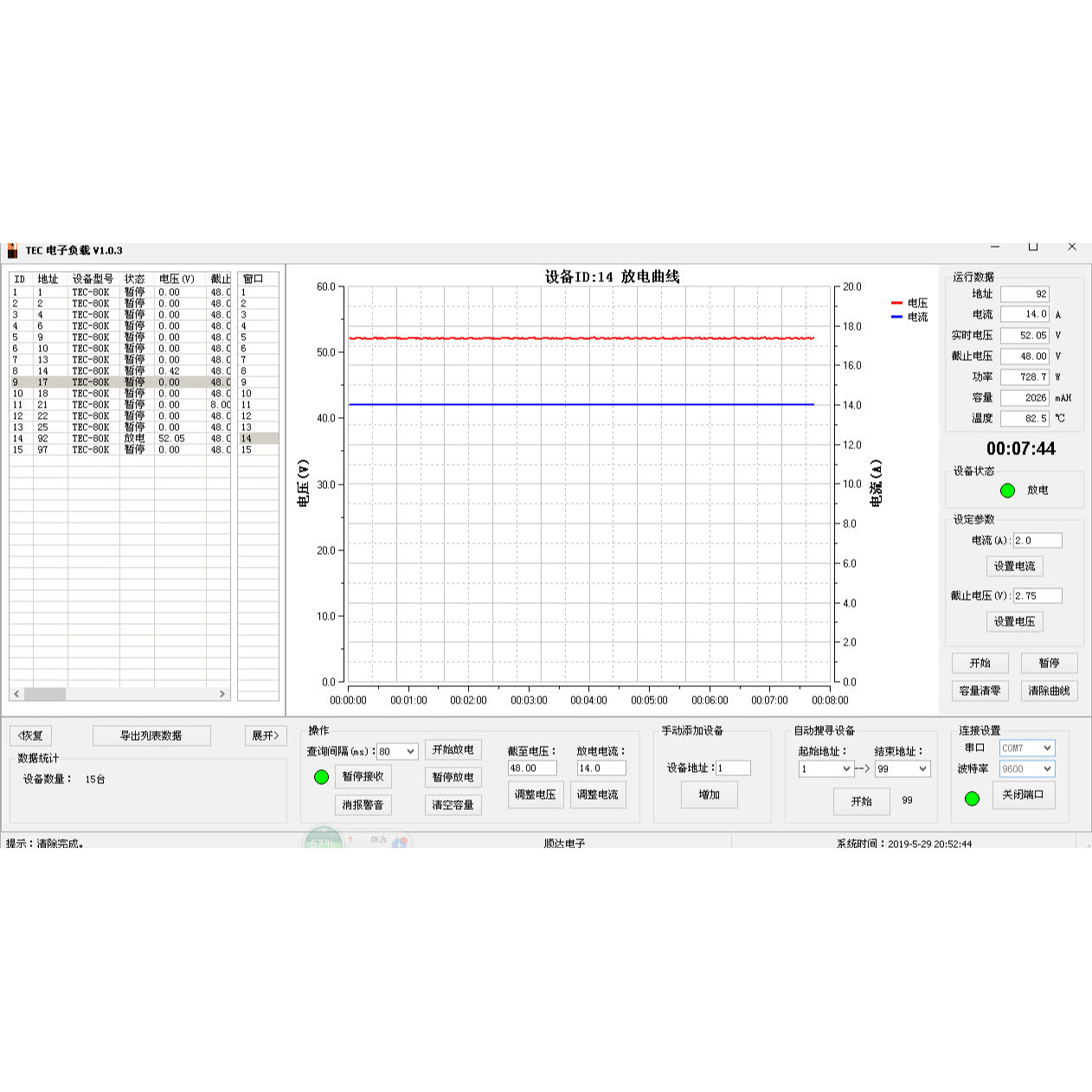The height and width of the screenshot is (1092, 1092).
Task: Open the 查询间隔 interval dropdown
Action: point(409,752)
